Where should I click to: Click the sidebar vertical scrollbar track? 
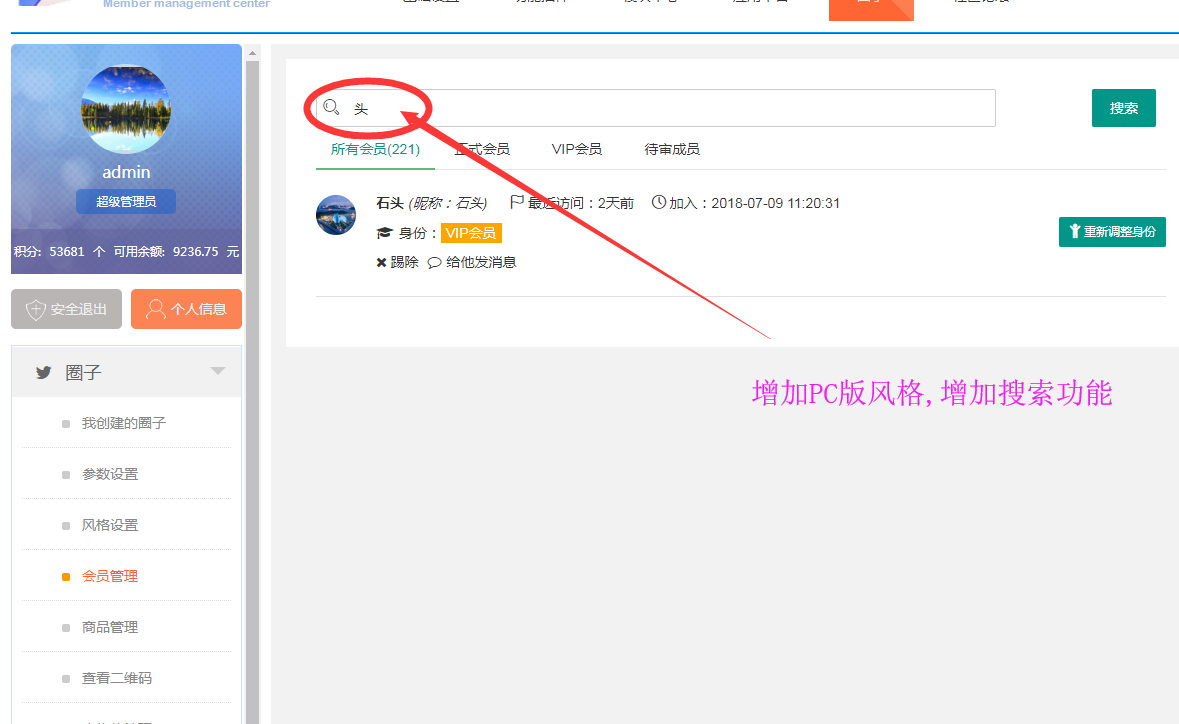point(253,391)
